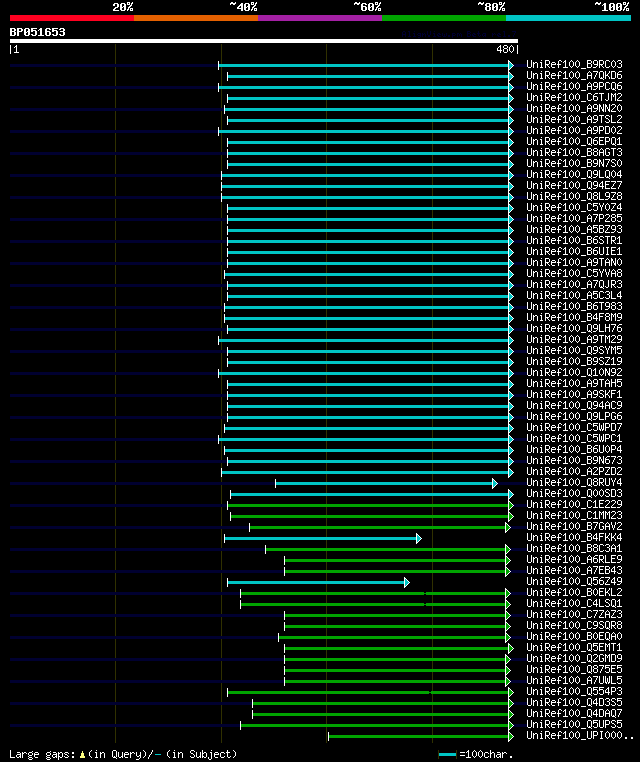Viewport: 640px width, 762px height.
Task: Open hit label UniRef100_B9RC03
Action: pyautogui.click(x=574, y=64)
